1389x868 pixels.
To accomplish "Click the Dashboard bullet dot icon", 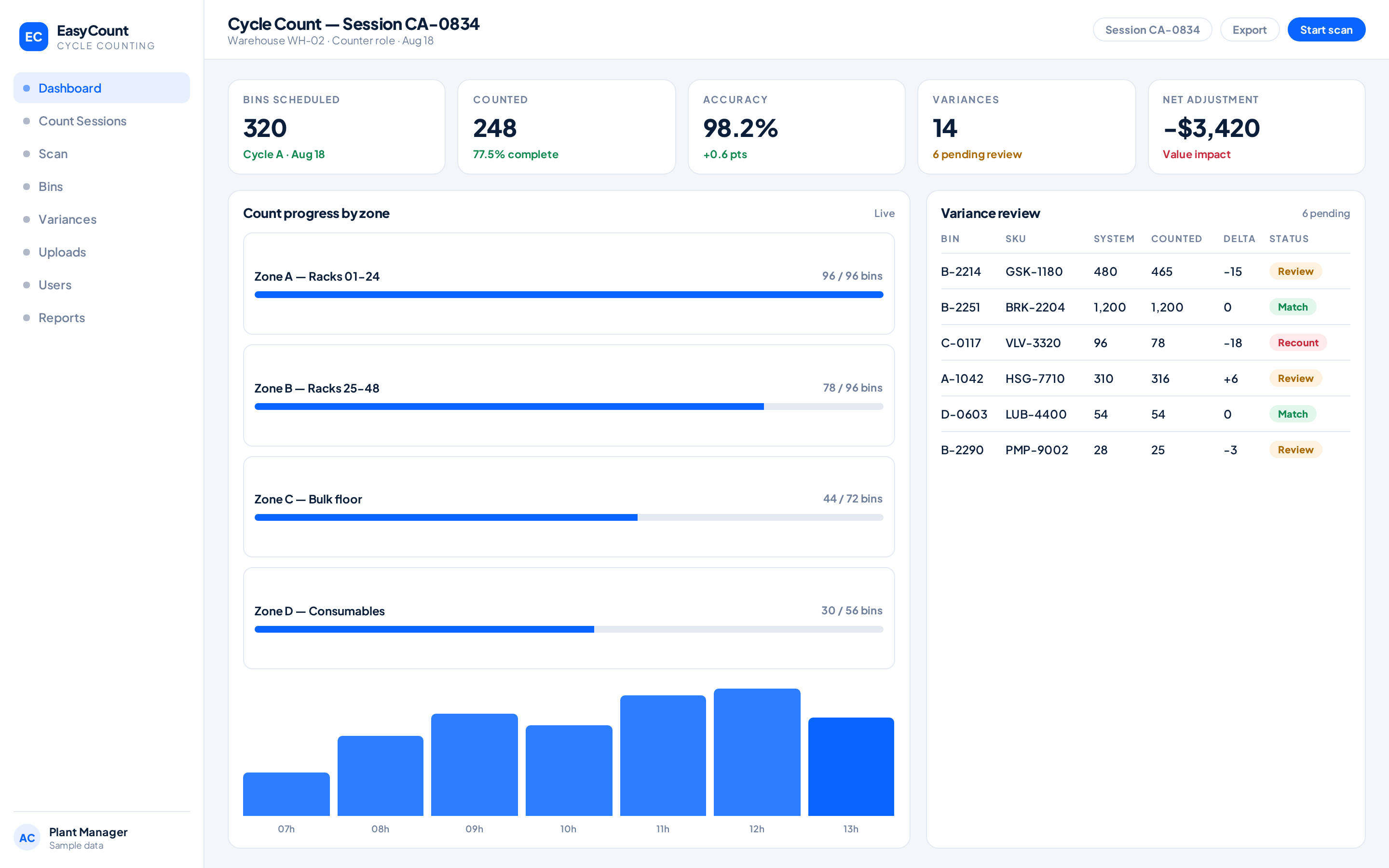I will [x=27, y=88].
